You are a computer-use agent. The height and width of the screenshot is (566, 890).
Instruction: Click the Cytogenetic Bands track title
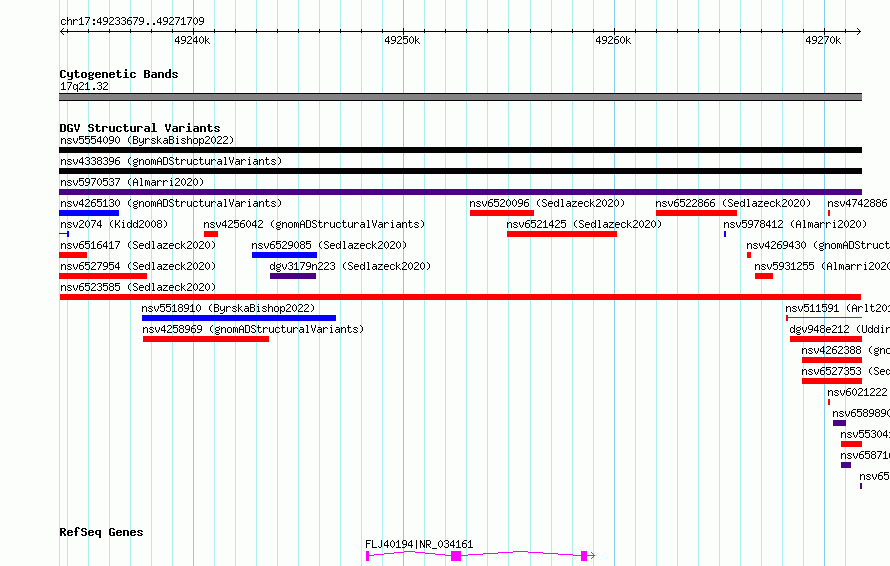(x=119, y=74)
